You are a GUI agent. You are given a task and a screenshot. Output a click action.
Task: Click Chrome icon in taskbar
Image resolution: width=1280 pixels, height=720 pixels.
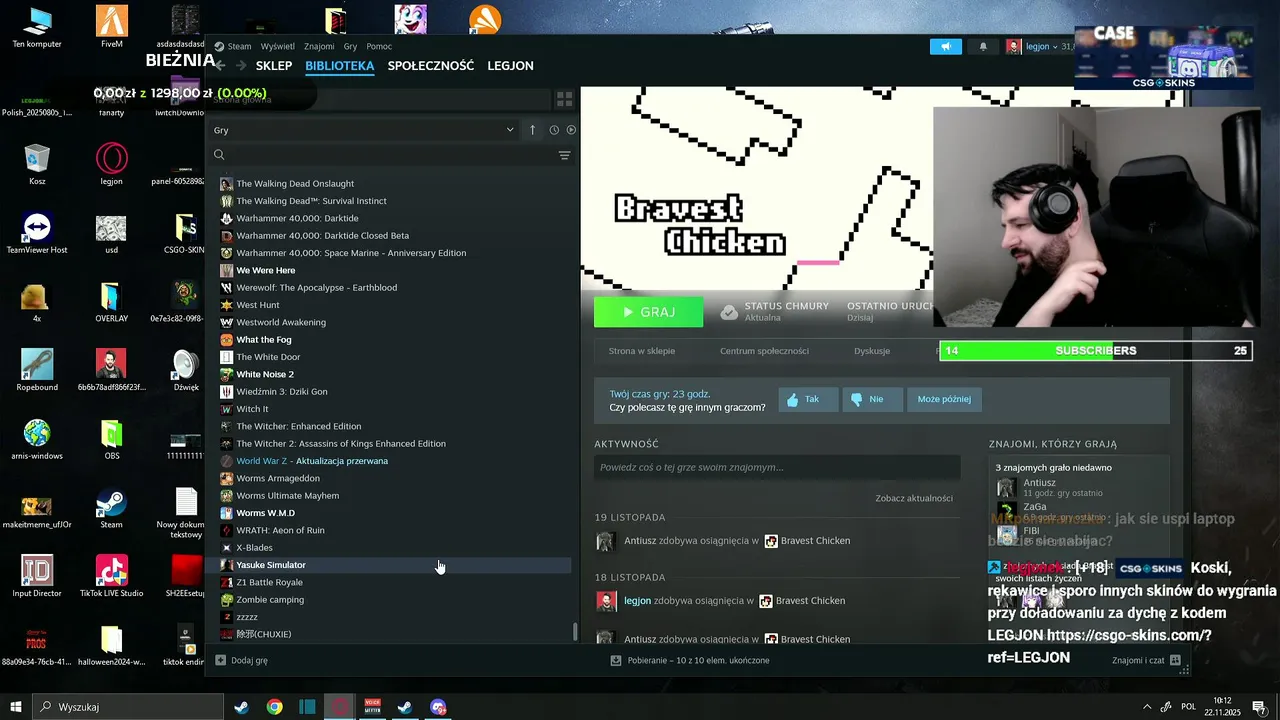(274, 707)
